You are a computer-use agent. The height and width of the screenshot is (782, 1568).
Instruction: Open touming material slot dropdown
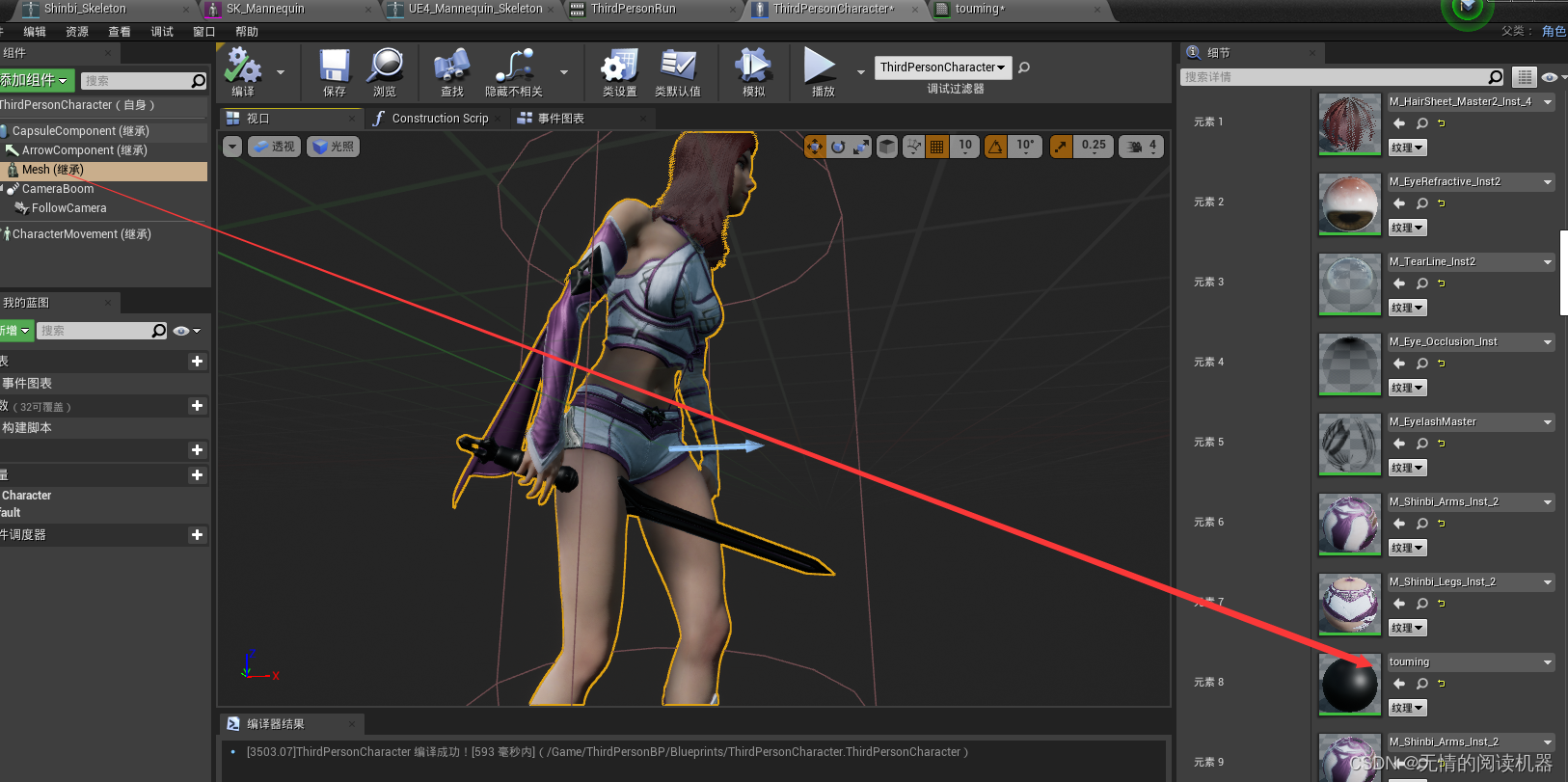coord(1471,662)
